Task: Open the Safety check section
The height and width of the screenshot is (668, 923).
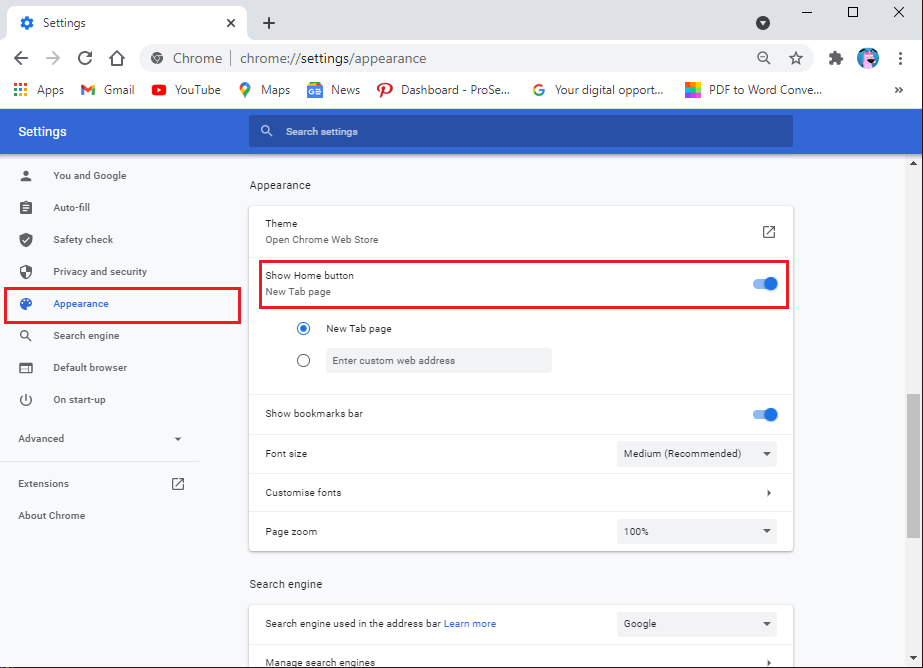Action: pyautogui.click(x=83, y=240)
